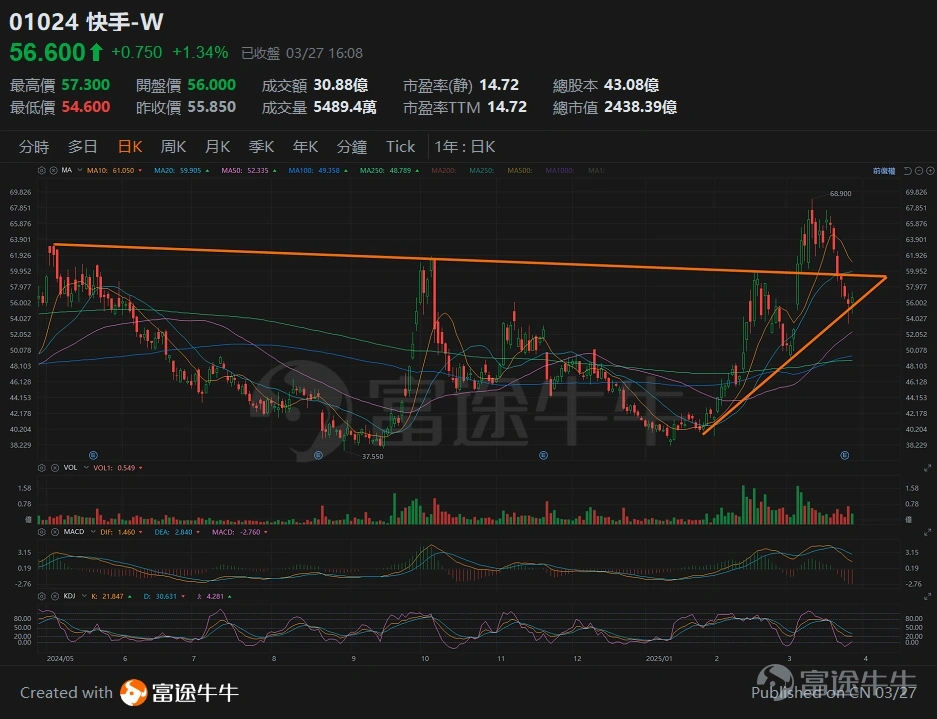Click the MACD value -2.760 label
Viewport: 937px width, 719px height.
pos(240,532)
